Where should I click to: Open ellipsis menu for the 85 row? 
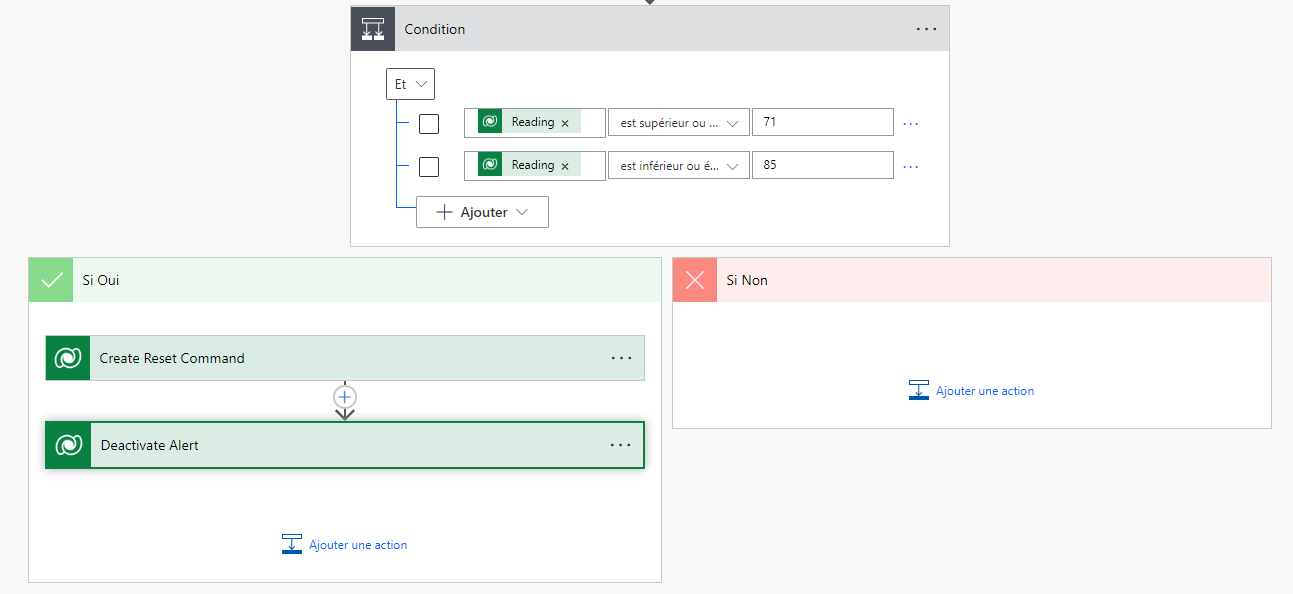click(x=910, y=167)
